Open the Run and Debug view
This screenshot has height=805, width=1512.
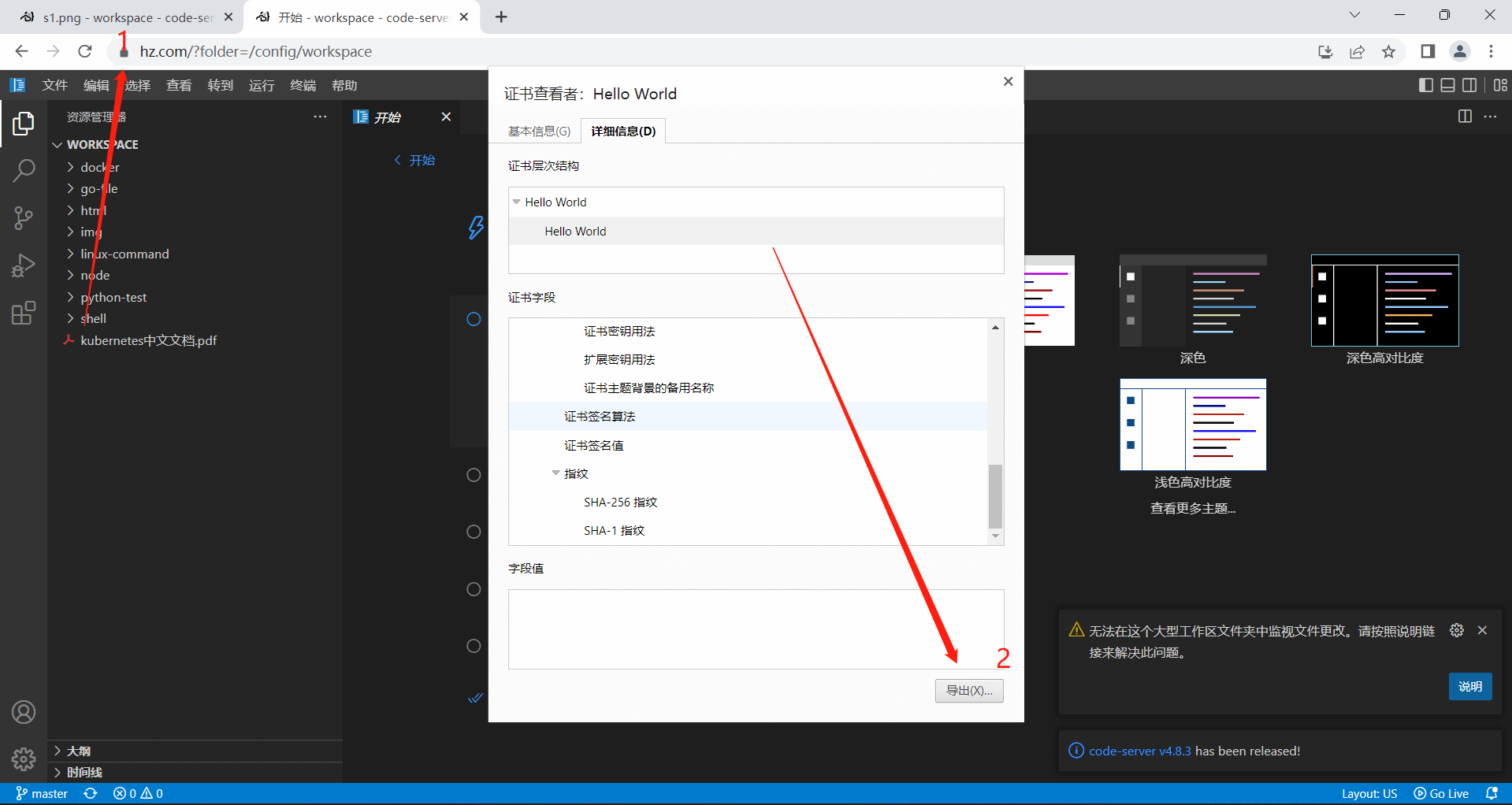24,265
